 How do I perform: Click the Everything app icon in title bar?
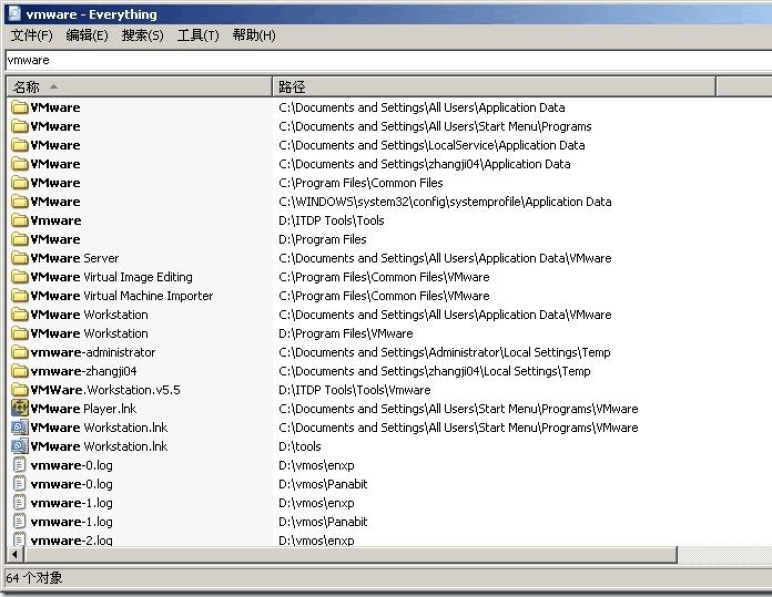click(x=15, y=14)
